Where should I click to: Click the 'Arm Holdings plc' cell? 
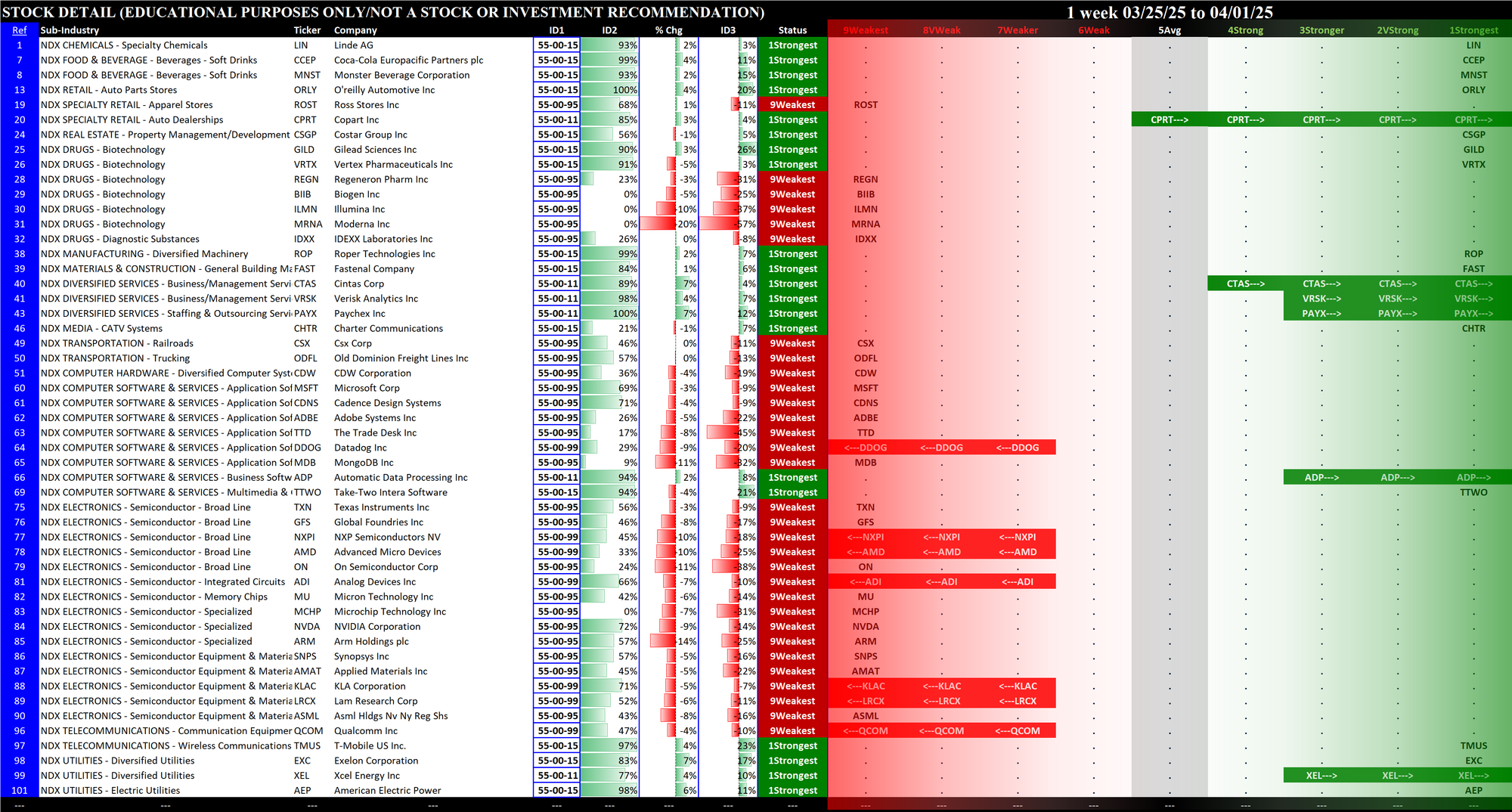pos(371,642)
